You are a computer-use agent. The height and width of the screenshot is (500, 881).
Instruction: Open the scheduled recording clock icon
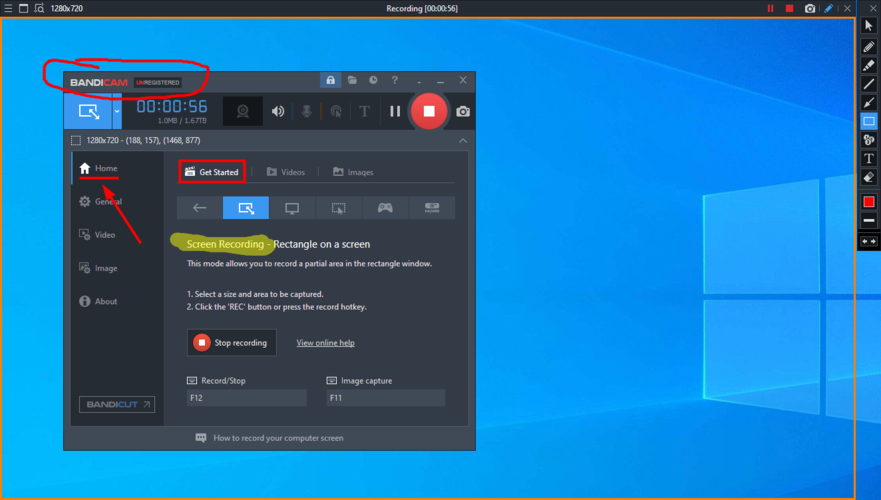373,80
